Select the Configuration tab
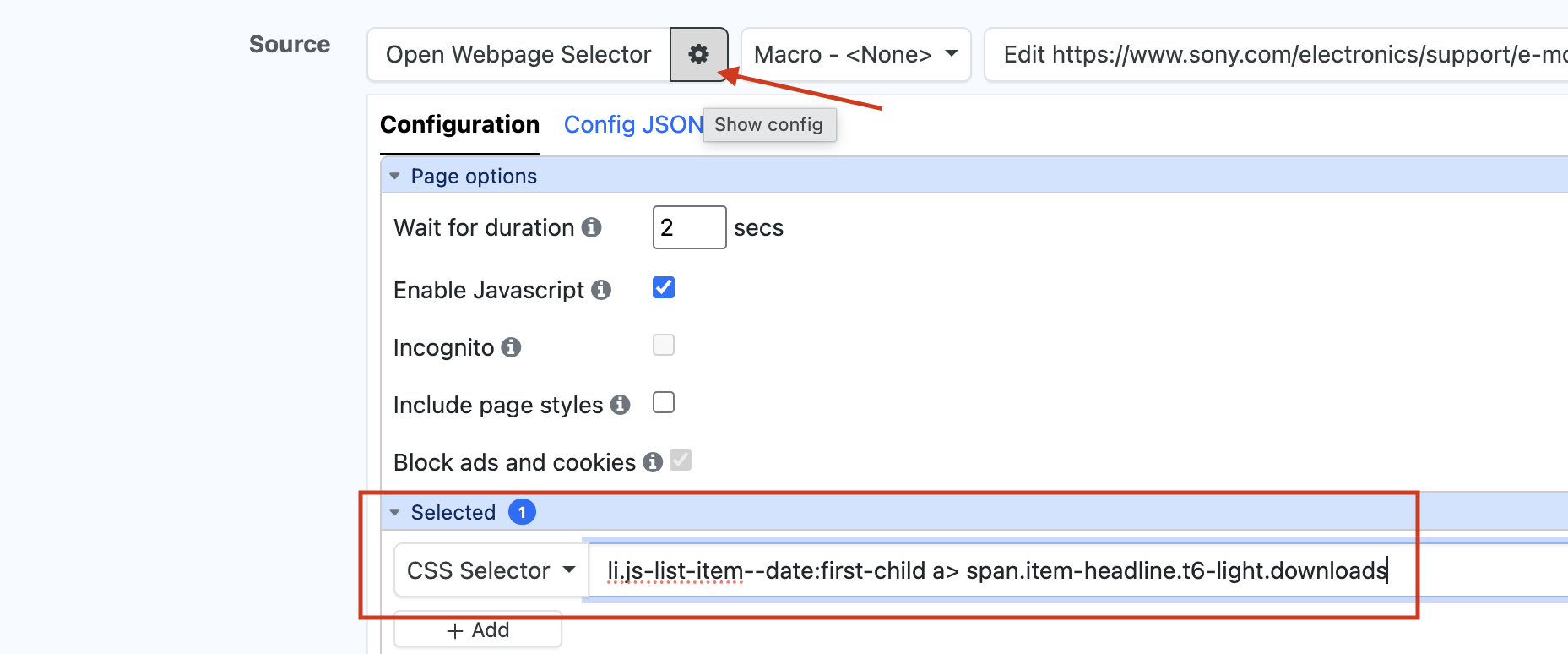Viewport: 1568px width, 654px height. 459,125
